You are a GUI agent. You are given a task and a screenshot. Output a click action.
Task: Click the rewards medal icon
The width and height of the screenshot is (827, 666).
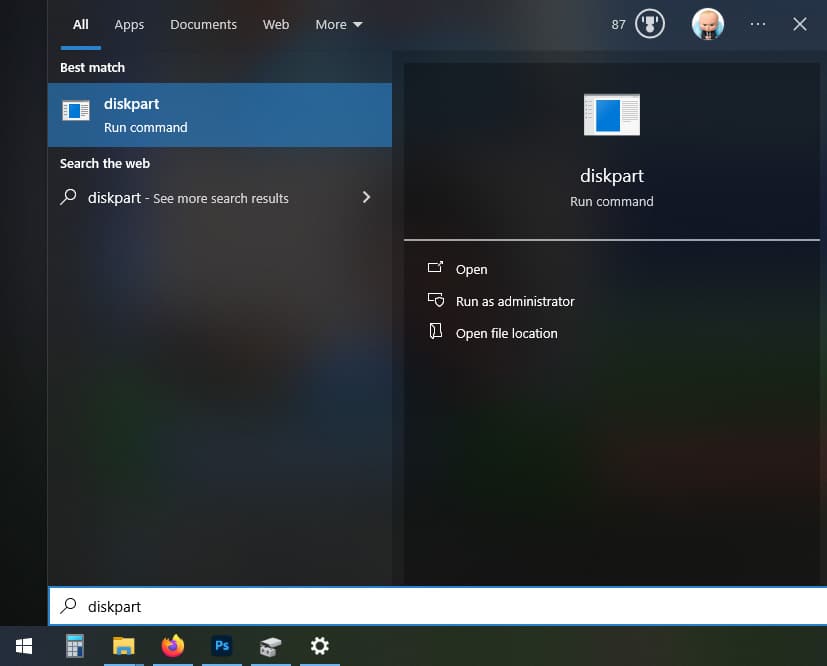pyautogui.click(x=649, y=24)
